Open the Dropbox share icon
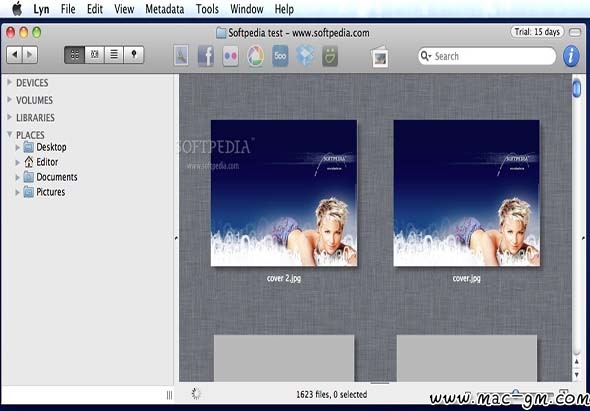Image resolution: width=590 pixels, height=411 pixels. 305,56
